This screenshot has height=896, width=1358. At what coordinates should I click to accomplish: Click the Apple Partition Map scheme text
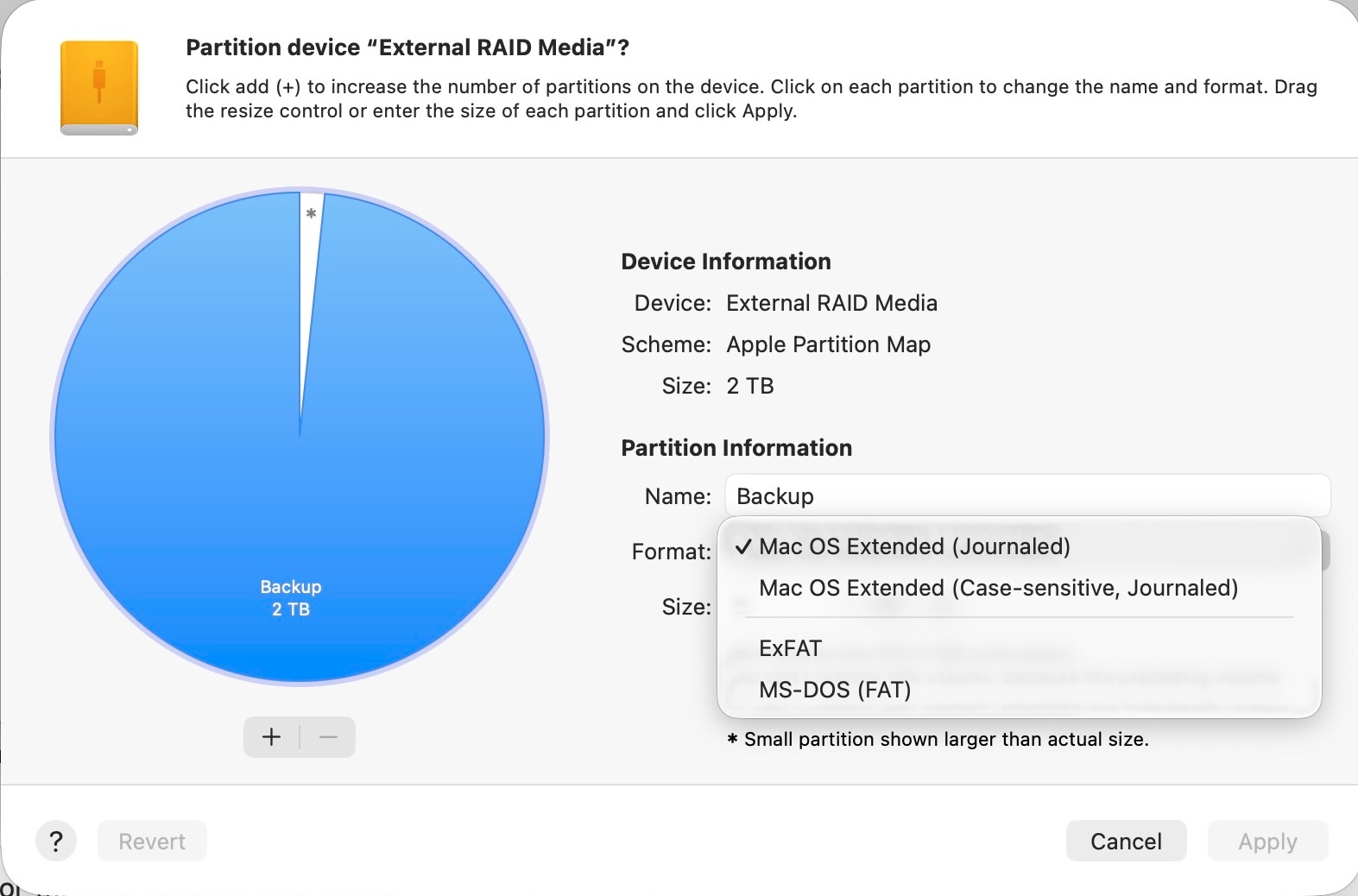pyautogui.click(x=828, y=344)
